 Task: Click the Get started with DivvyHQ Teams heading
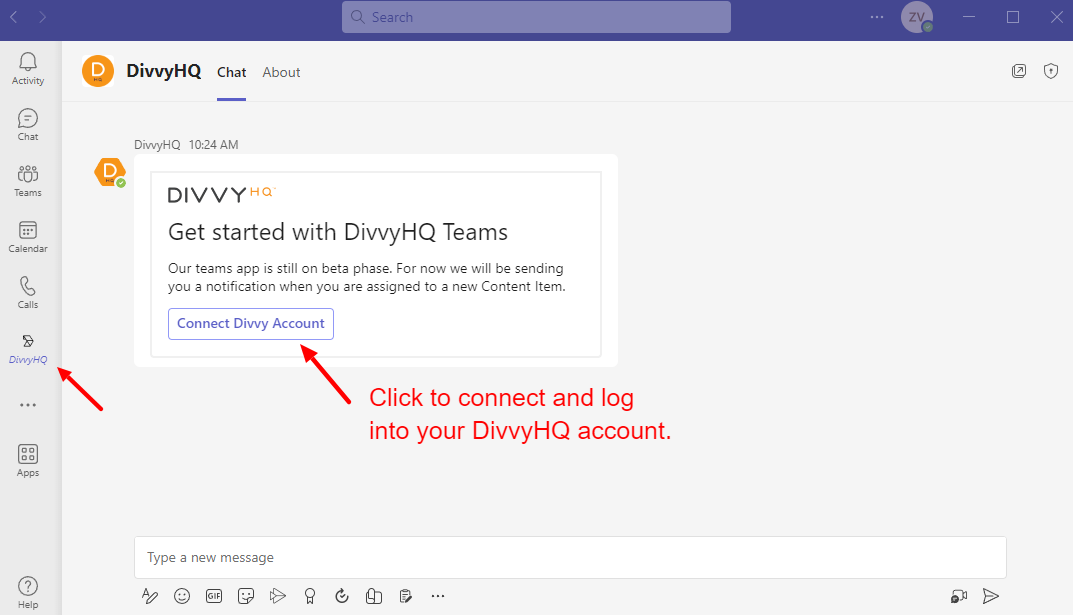(338, 233)
